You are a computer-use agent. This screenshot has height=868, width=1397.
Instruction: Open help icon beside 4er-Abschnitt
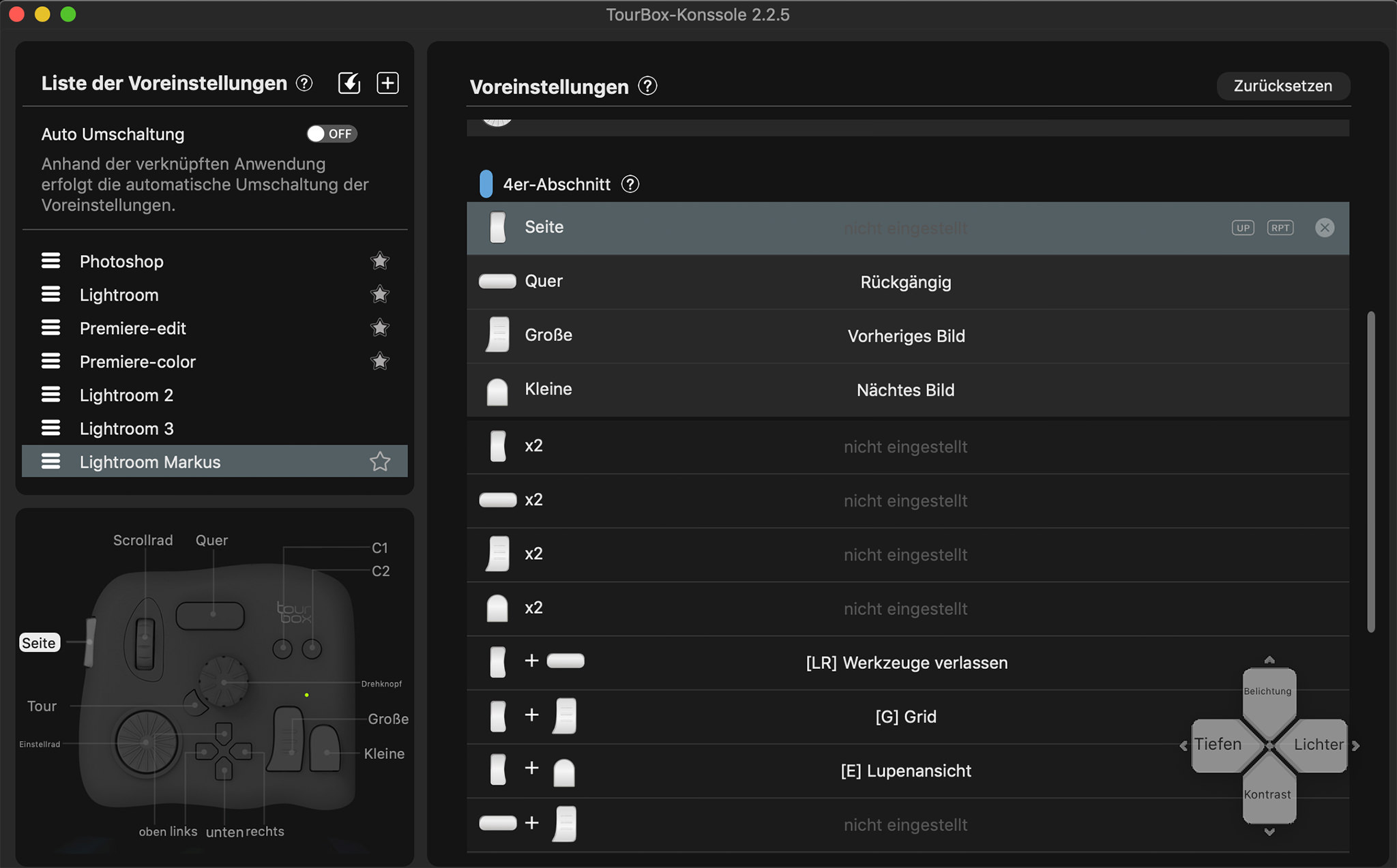click(x=630, y=184)
